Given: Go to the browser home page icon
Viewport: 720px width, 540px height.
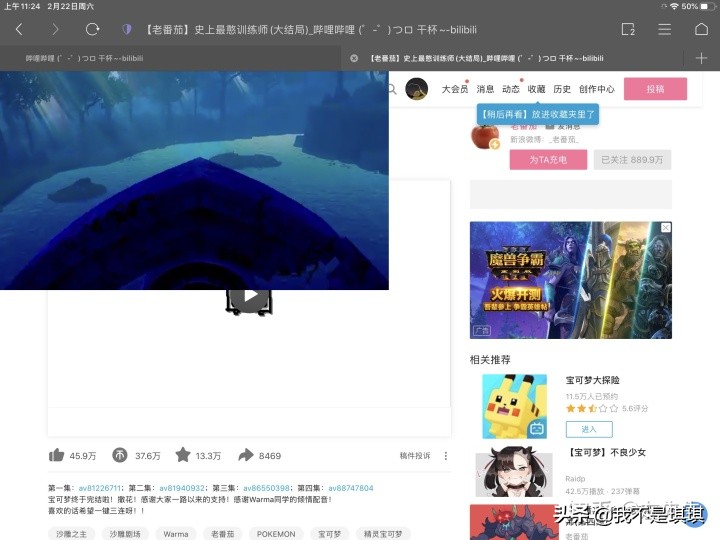Looking at the screenshot, I should [701, 29].
